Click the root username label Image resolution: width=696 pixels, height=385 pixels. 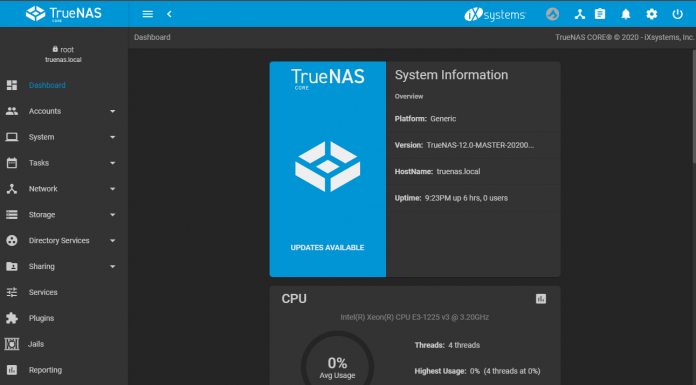(x=67, y=50)
